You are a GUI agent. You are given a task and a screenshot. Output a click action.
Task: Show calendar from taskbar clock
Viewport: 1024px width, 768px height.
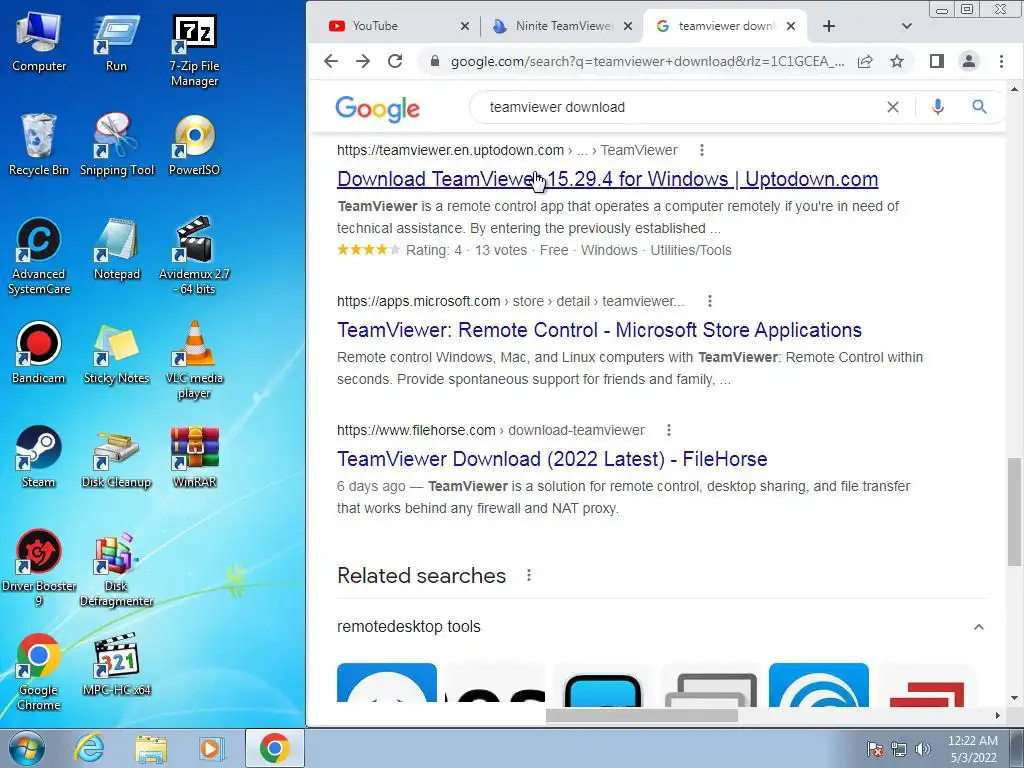coord(973,749)
